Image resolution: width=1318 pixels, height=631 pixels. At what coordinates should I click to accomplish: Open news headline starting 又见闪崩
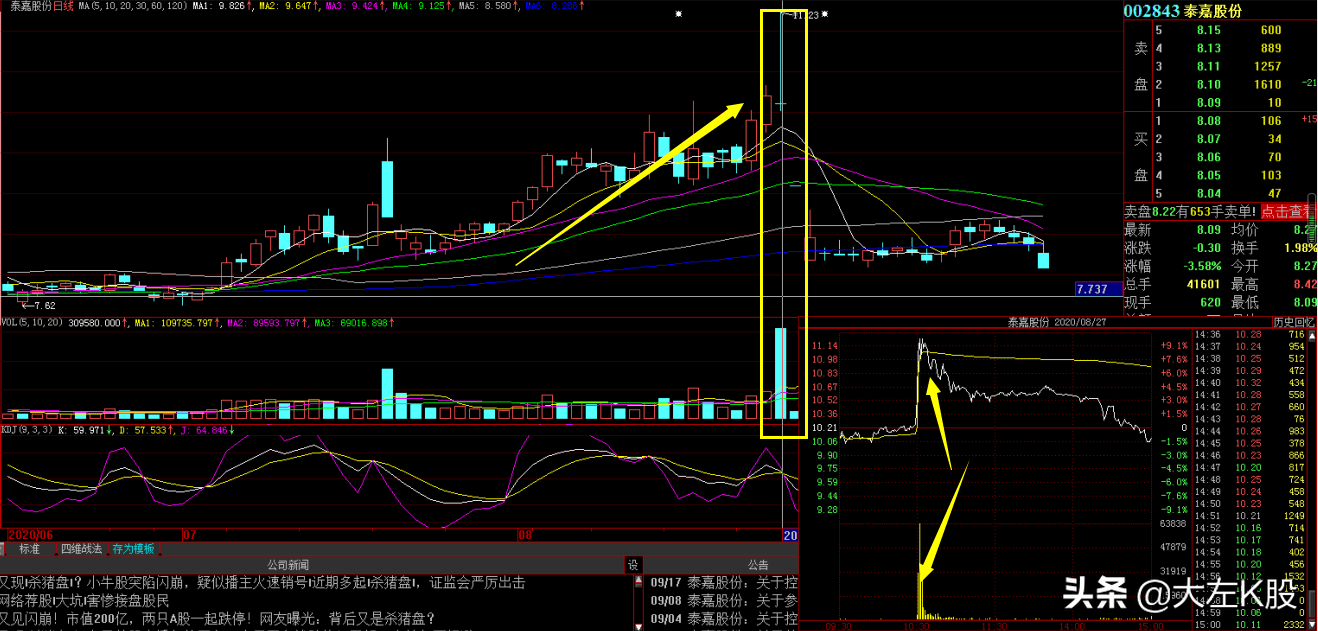[218, 619]
